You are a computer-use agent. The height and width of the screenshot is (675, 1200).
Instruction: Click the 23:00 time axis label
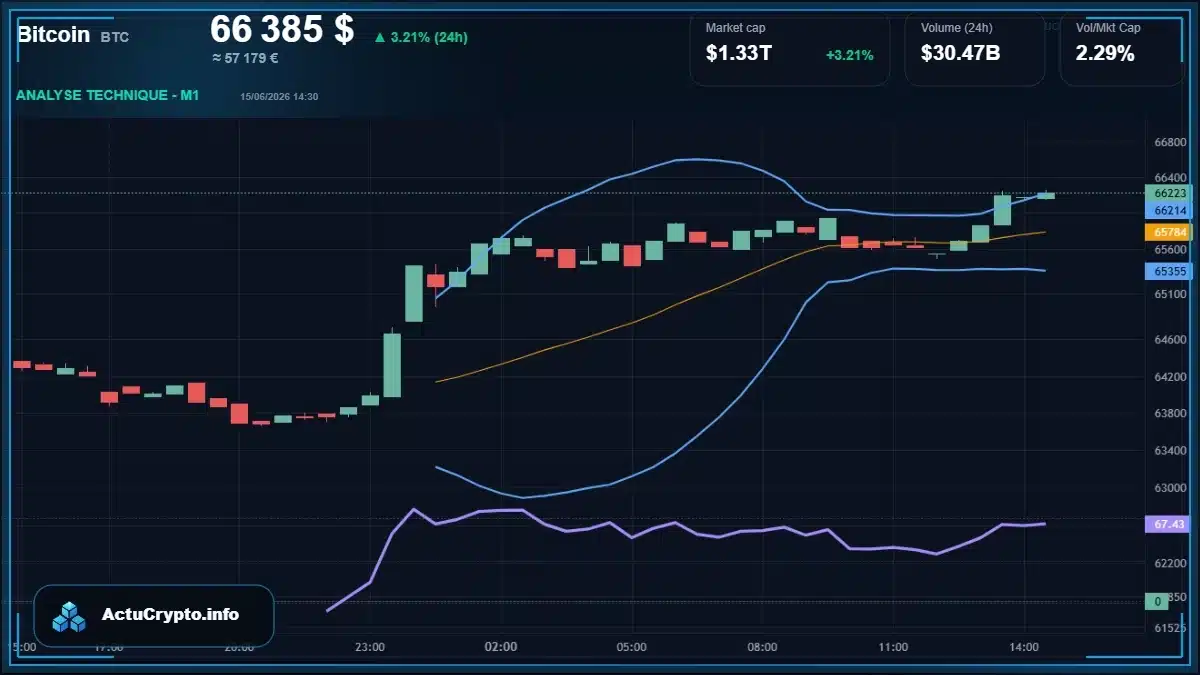click(x=370, y=647)
